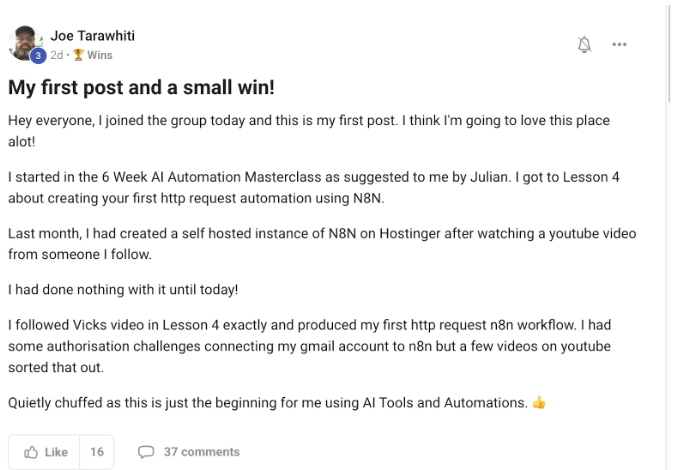Click the trophy icon beside Wins
Image resolution: width=674 pixels, height=470 pixels.
[78, 55]
